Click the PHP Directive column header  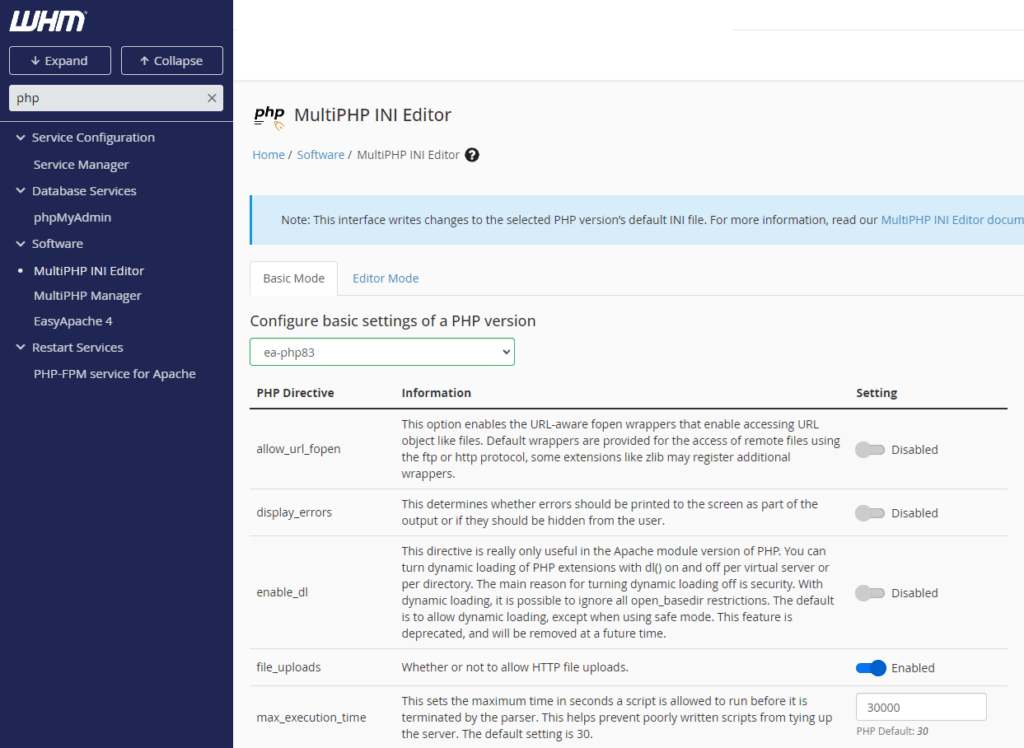pyautogui.click(x=295, y=393)
